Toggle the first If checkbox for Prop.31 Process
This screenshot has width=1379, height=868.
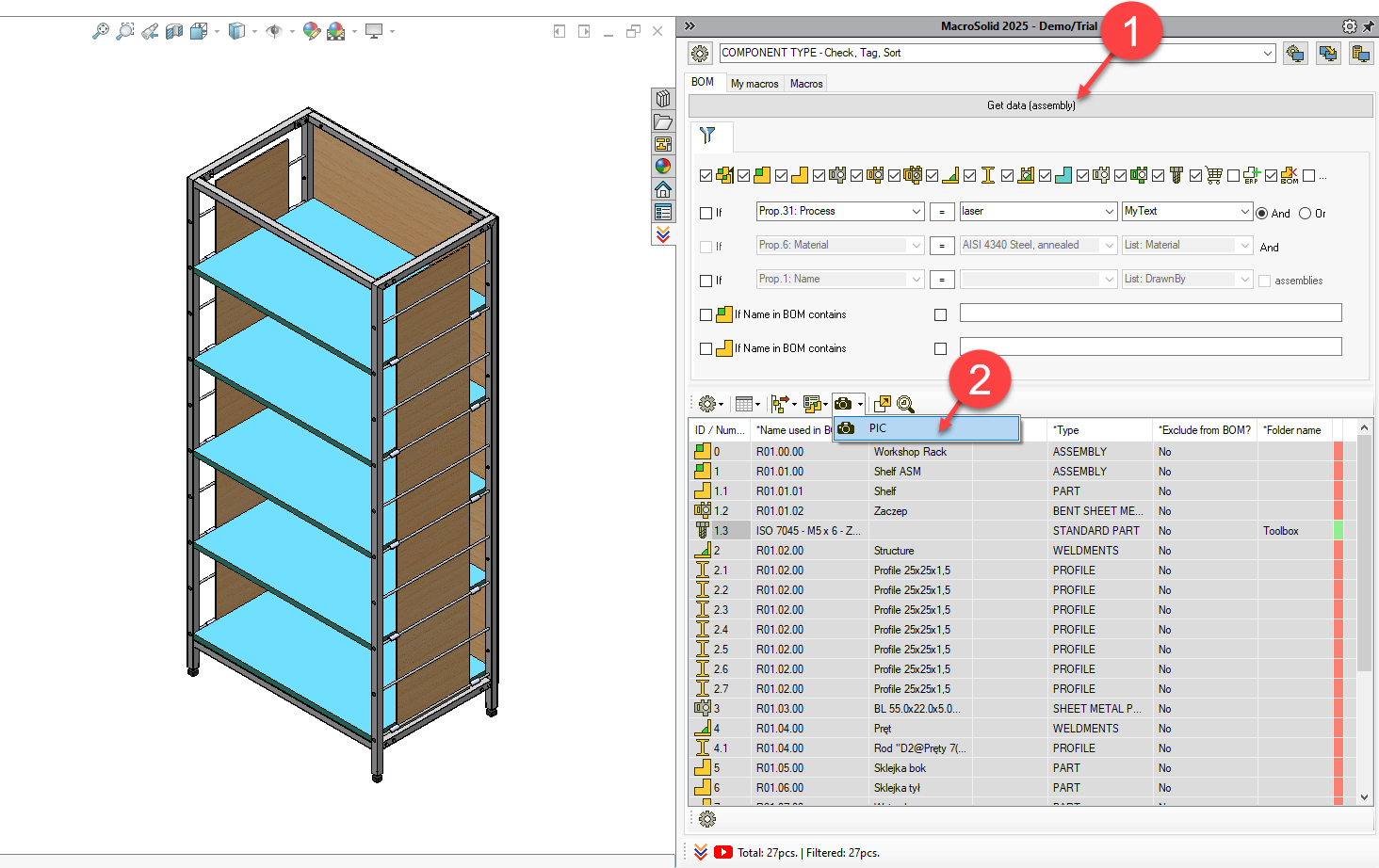(x=706, y=213)
